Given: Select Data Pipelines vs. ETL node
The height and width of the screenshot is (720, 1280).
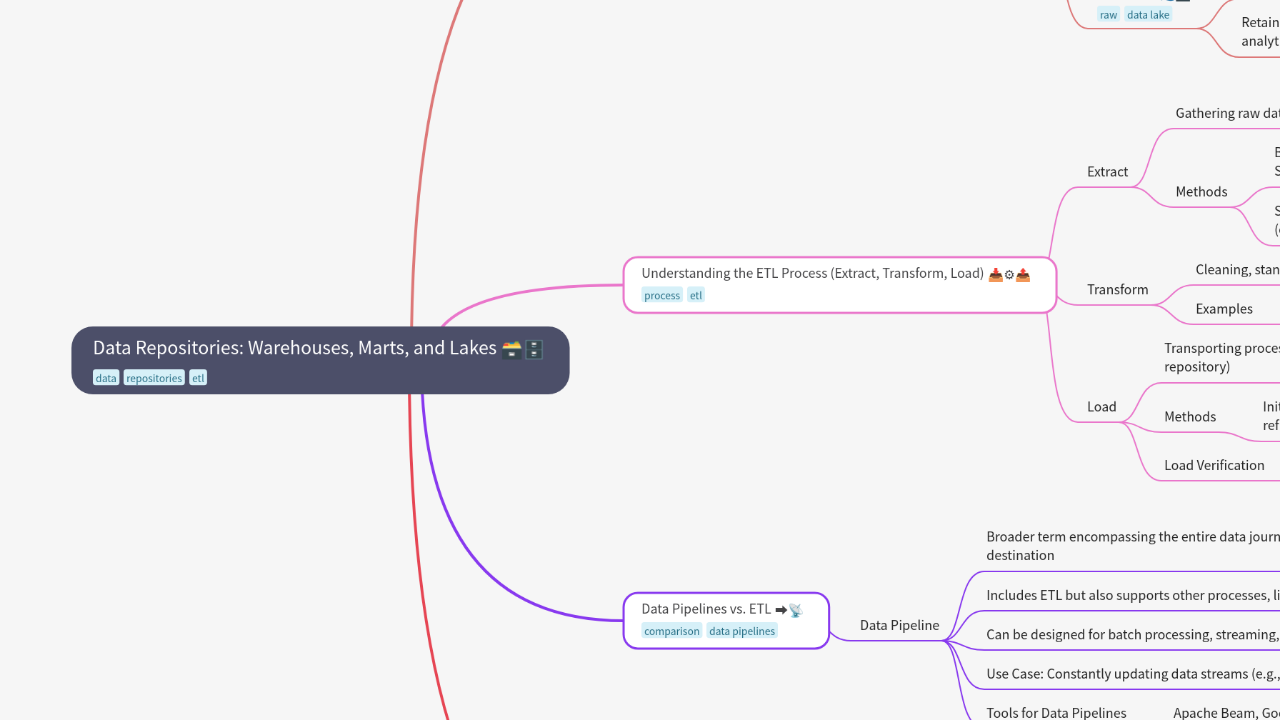Looking at the screenshot, I should click(726, 620).
